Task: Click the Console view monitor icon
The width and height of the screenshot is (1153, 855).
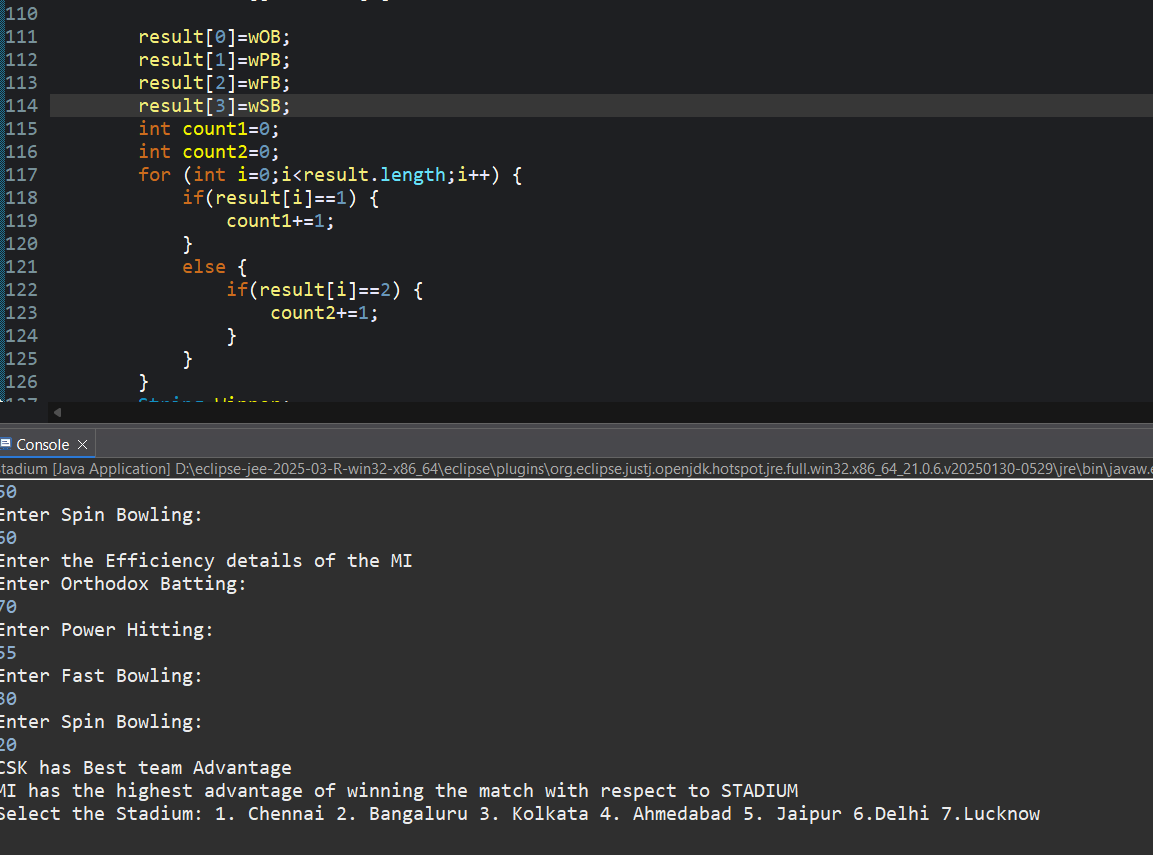Action: (x=8, y=444)
